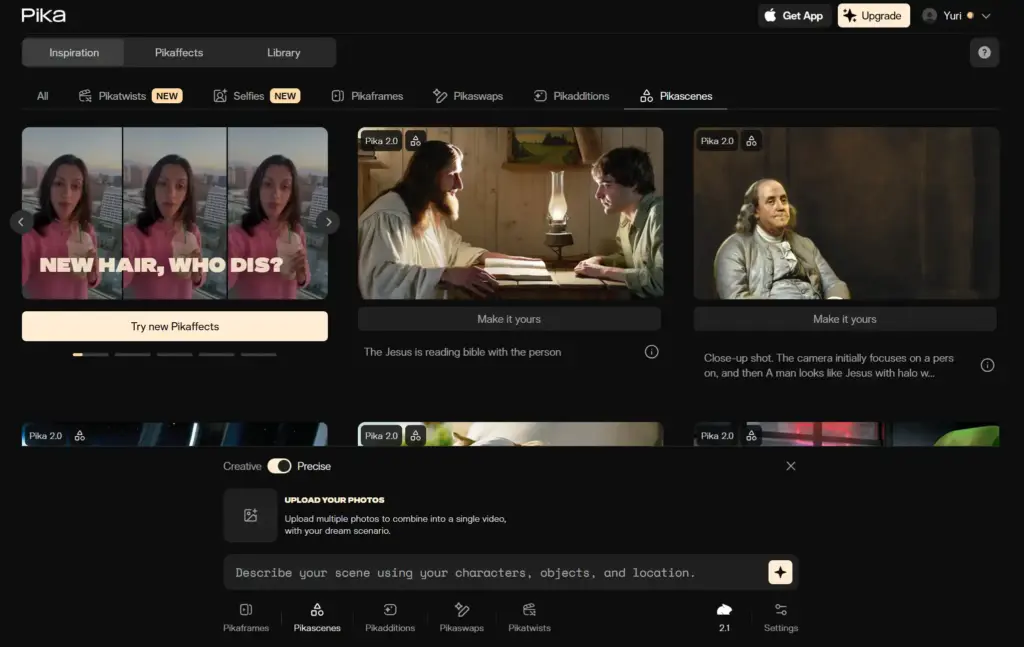Image resolution: width=1024 pixels, height=647 pixels.
Task: Click the Upgrade button
Action: 874,16
